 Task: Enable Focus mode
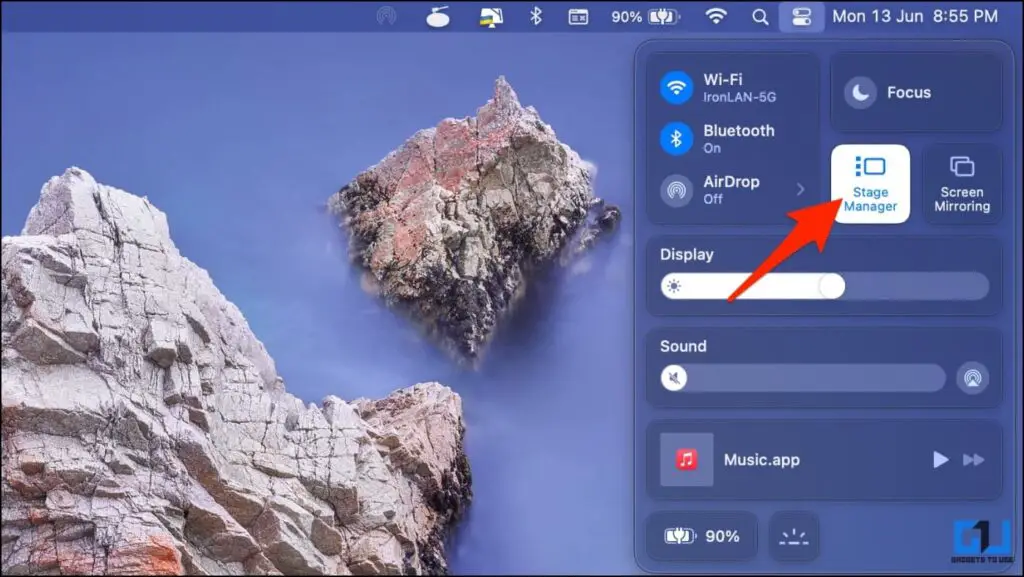[916, 92]
